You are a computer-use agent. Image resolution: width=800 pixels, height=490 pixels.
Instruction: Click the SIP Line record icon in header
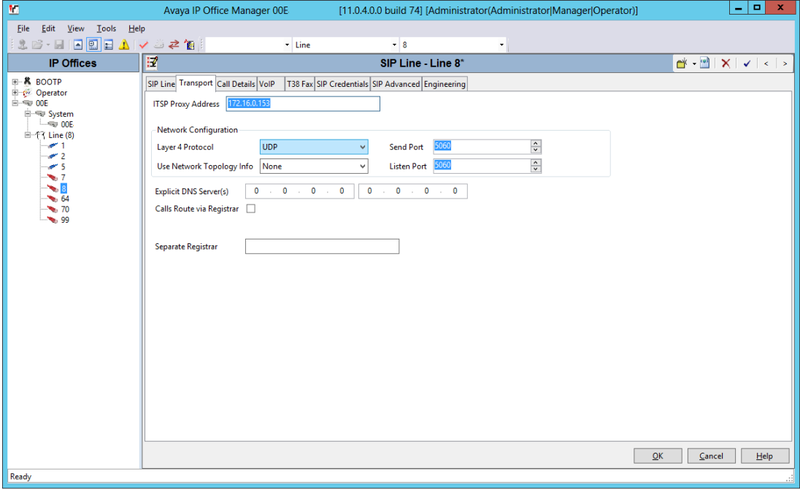coord(152,63)
